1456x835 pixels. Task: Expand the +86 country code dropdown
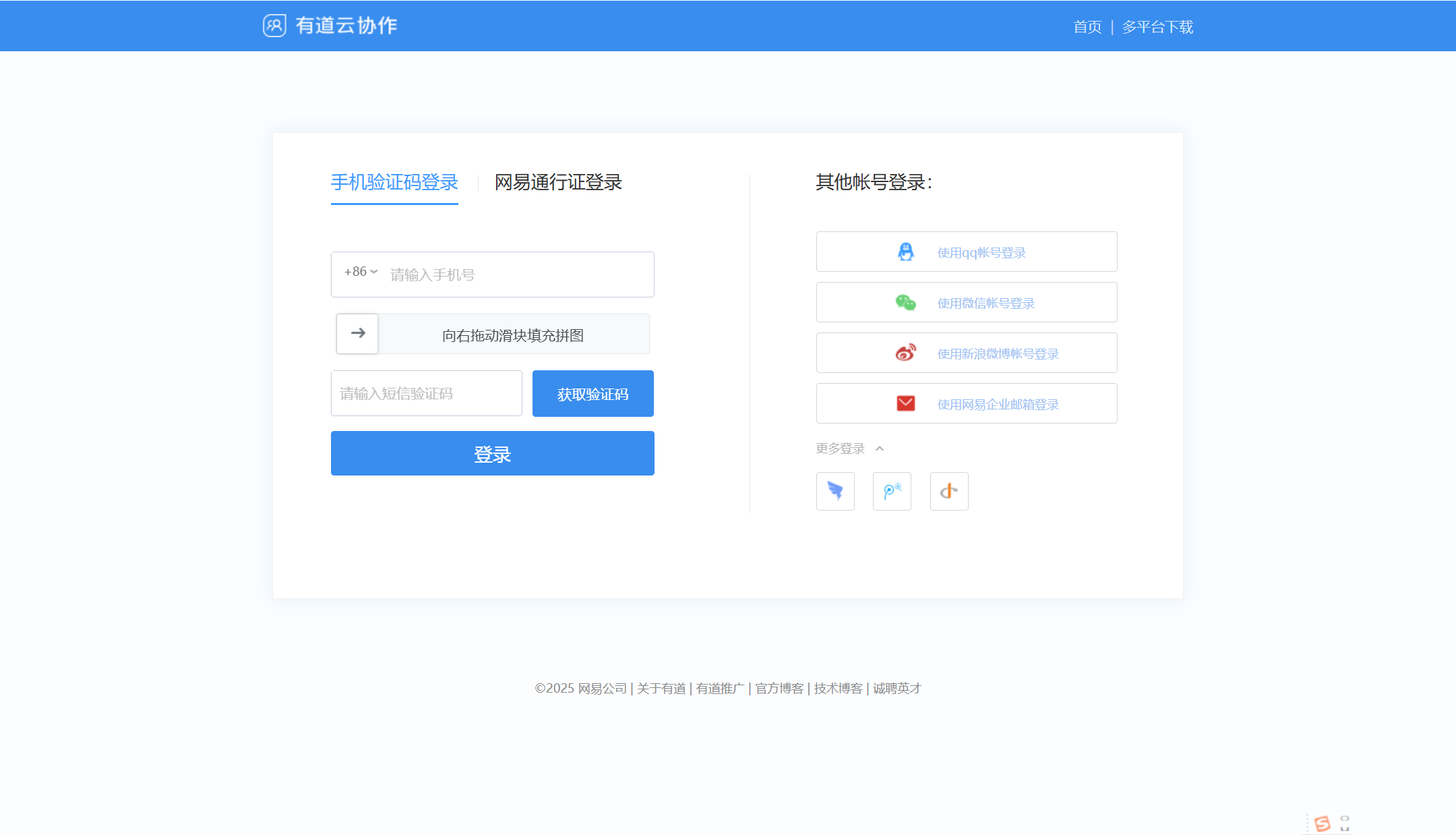click(359, 273)
